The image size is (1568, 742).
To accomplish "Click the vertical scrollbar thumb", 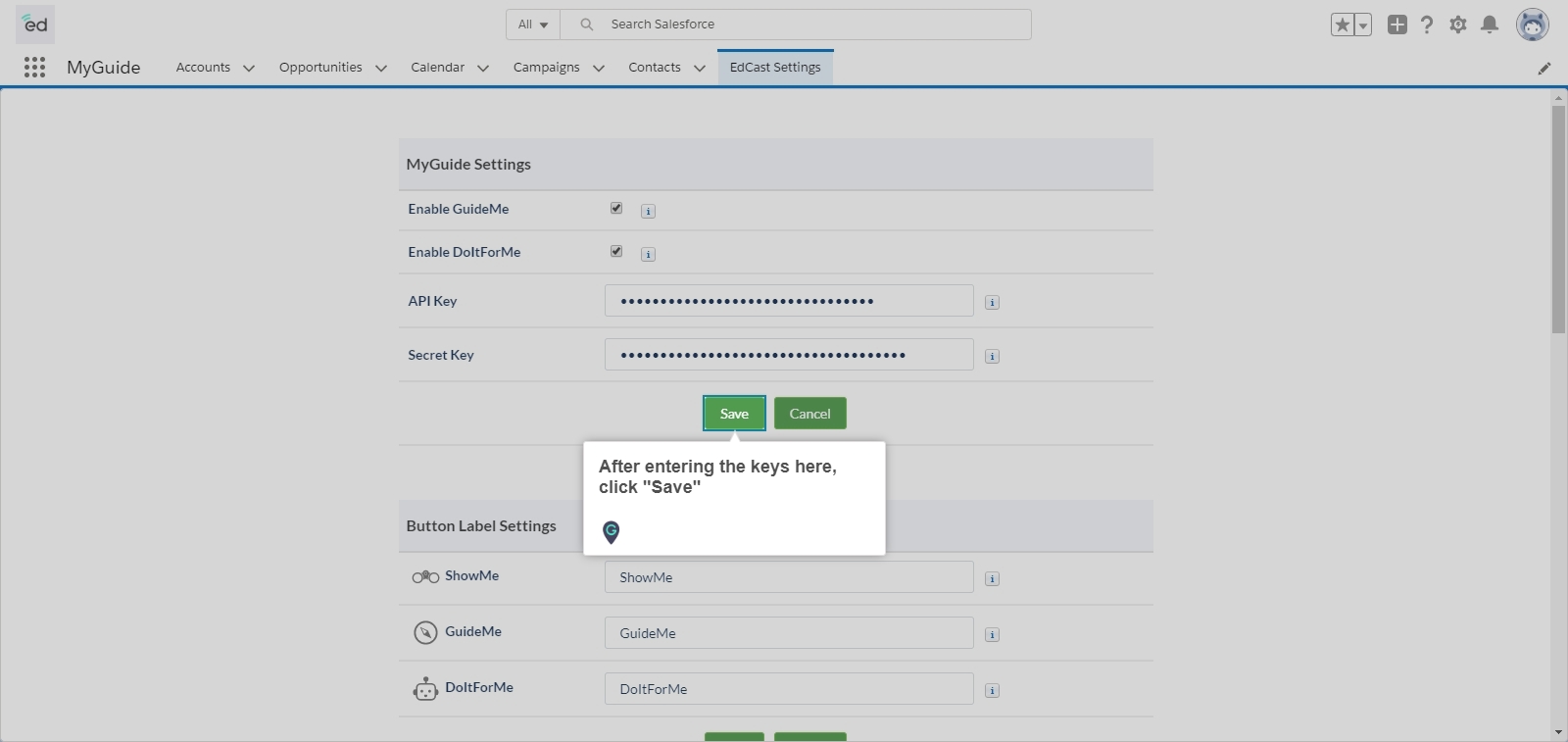I will click(x=1558, y=219).
